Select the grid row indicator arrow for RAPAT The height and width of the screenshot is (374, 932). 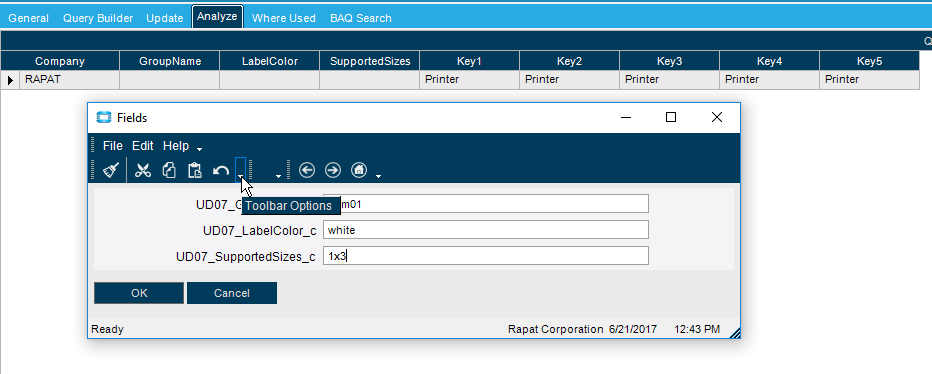[10, 80]
